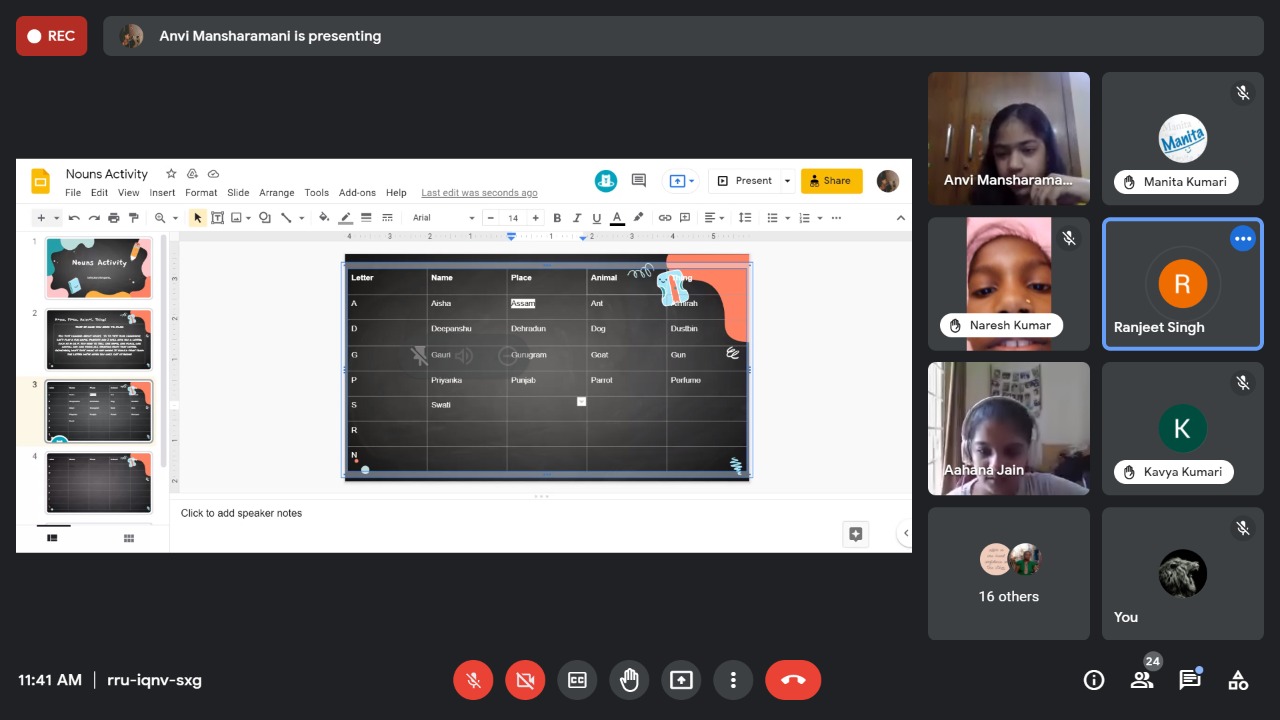Expand the 16 others tile
The image size is (1280, 720).
1008,573
